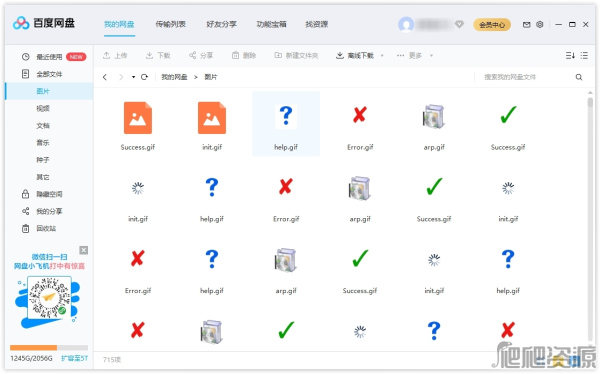This screenshot has width=600, height=374.
Task: Select the 其它 category in sidebar
Action: tap(43, 177)
